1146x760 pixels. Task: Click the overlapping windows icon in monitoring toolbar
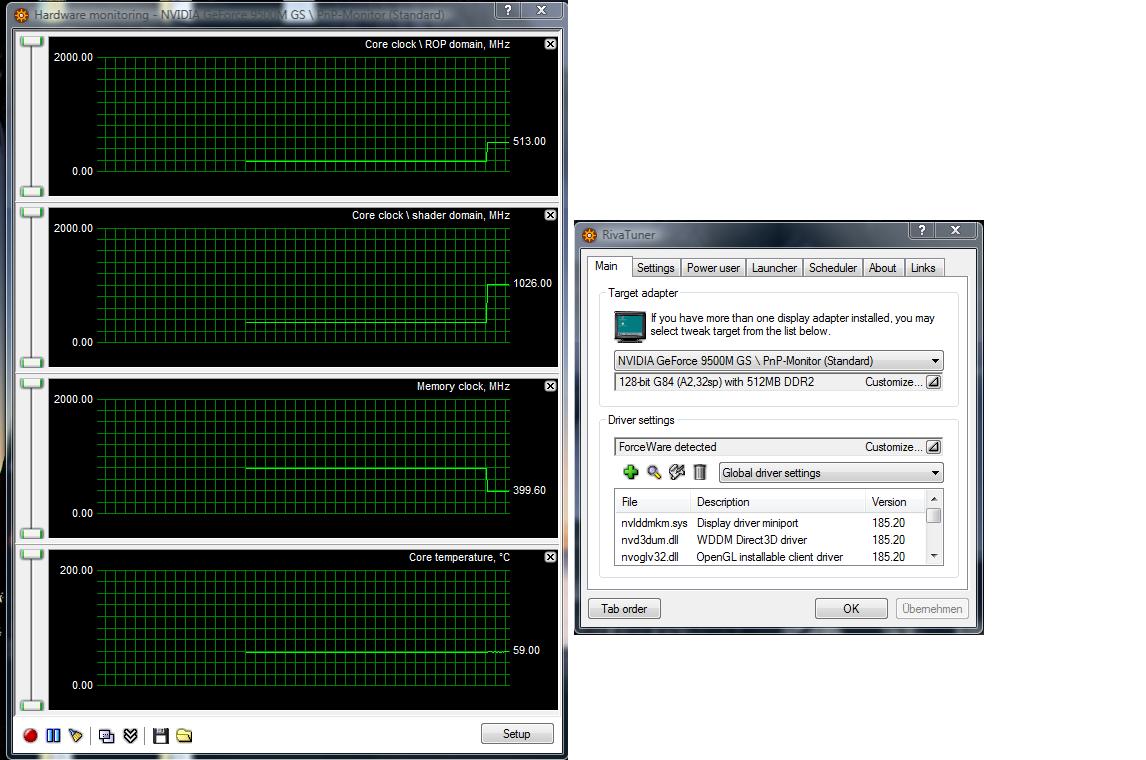pos(107,736)
